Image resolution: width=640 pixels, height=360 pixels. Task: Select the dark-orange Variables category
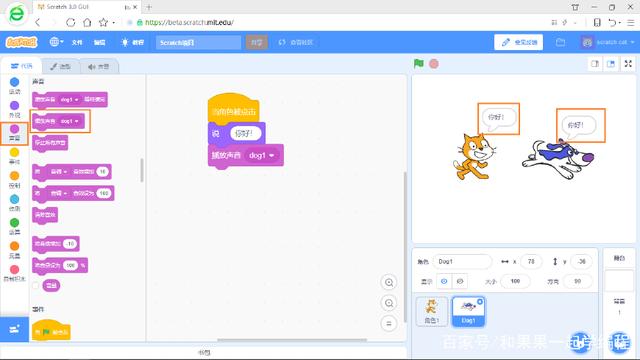(x=14, y=250)
